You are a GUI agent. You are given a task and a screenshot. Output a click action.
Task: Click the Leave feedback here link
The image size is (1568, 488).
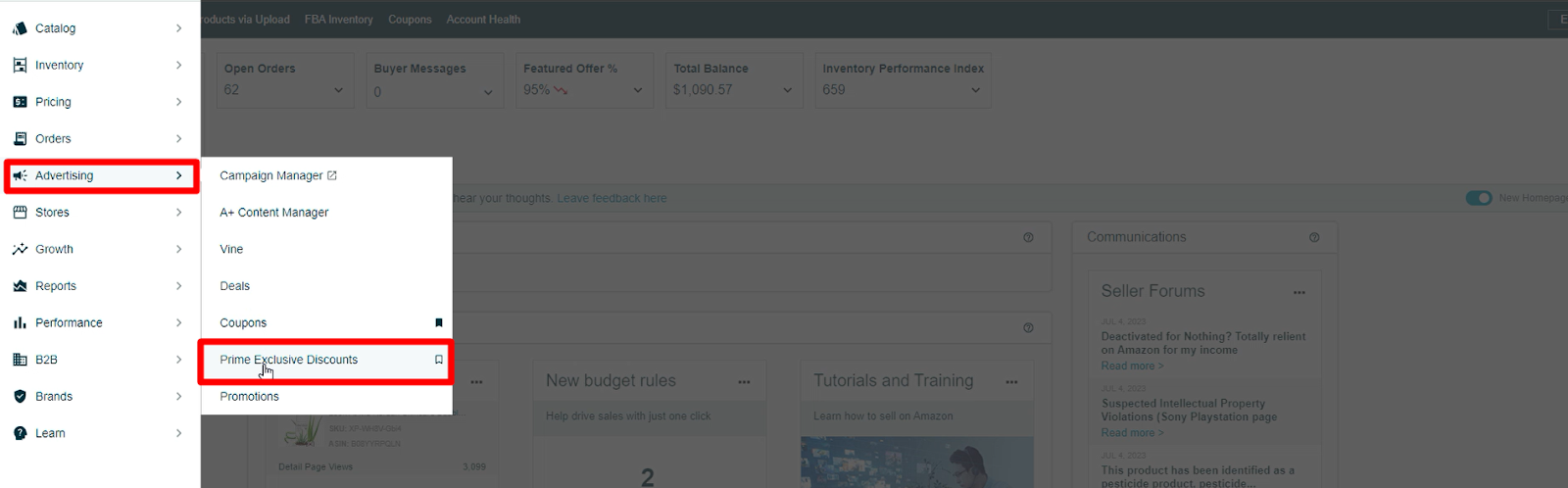(x=612, y=198)
